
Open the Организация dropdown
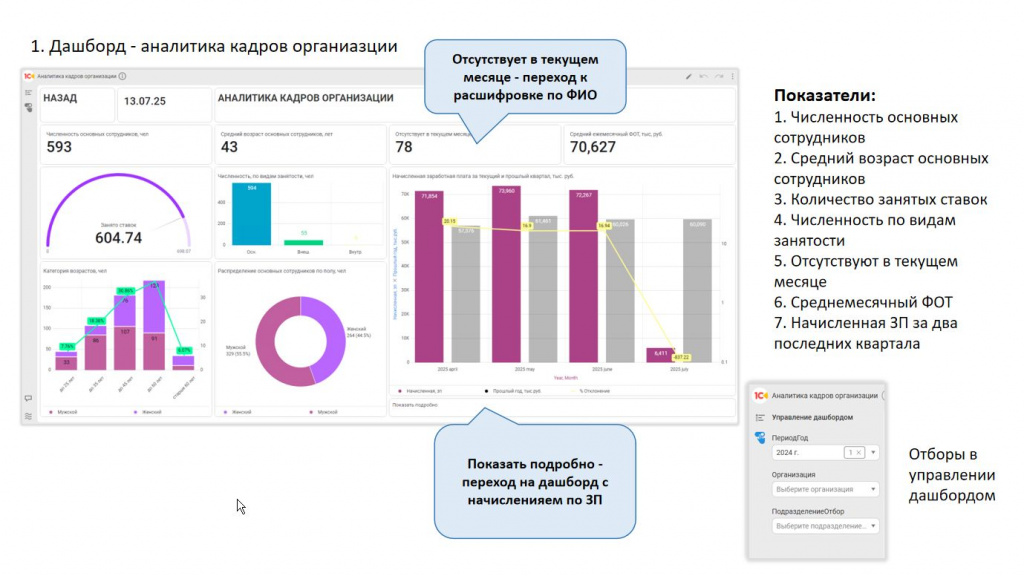(x=825, y=489)
